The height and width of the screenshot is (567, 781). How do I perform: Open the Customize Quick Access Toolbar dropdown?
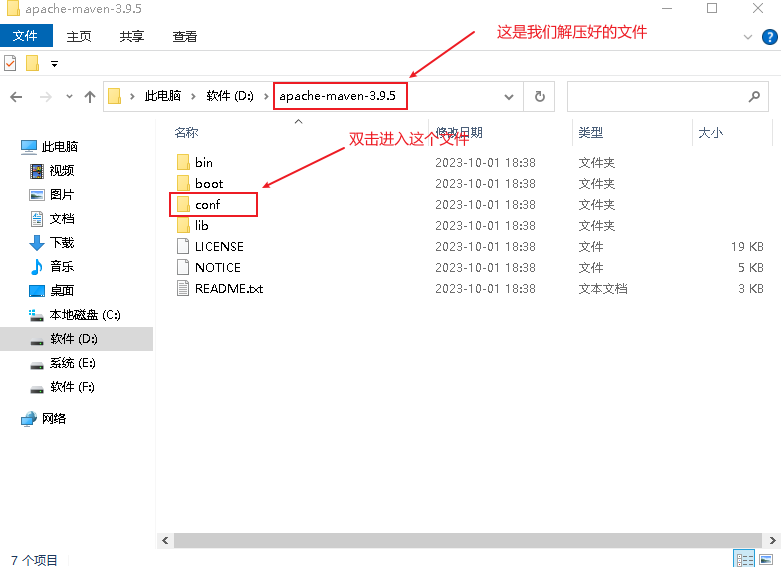pos(54,64)
